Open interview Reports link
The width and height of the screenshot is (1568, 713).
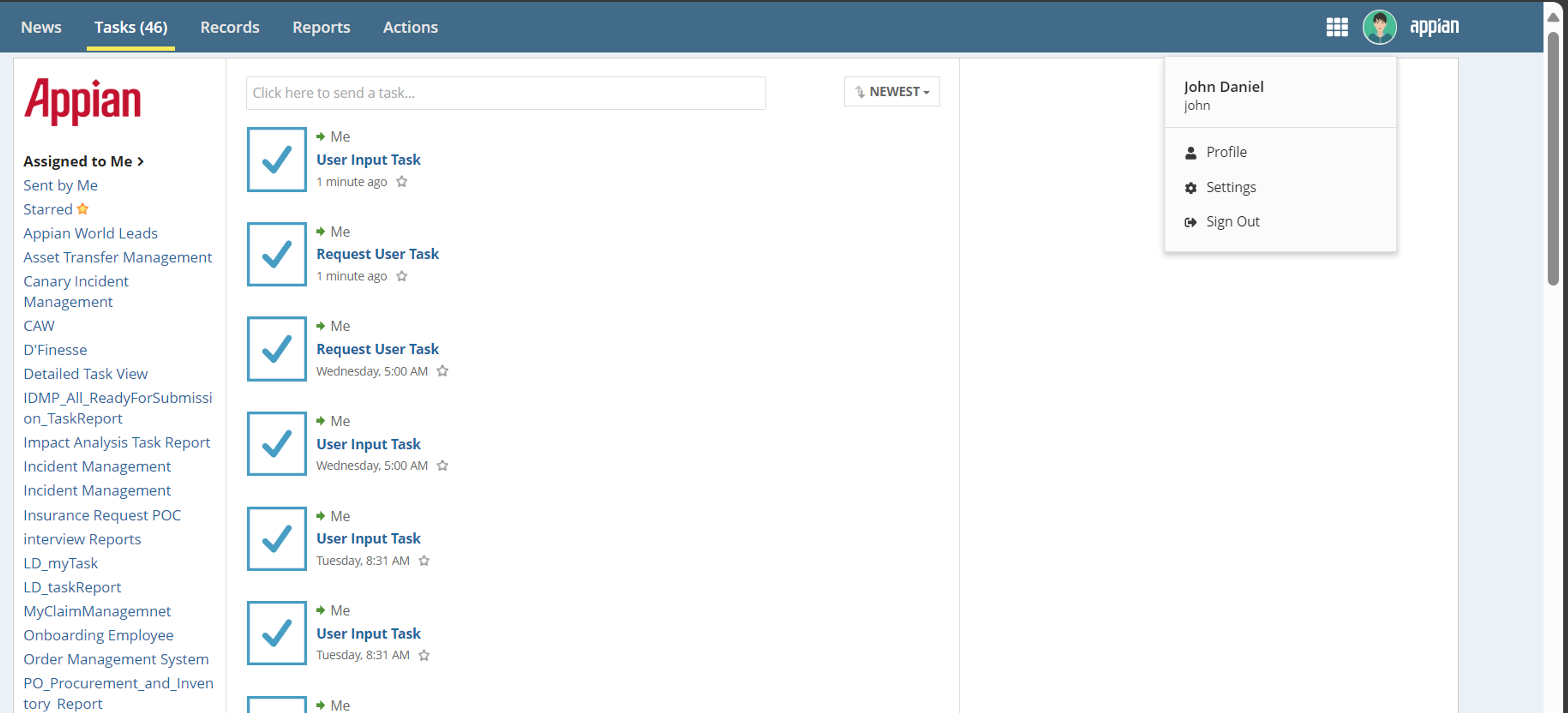pyautogui.click(x=82, y=539)
